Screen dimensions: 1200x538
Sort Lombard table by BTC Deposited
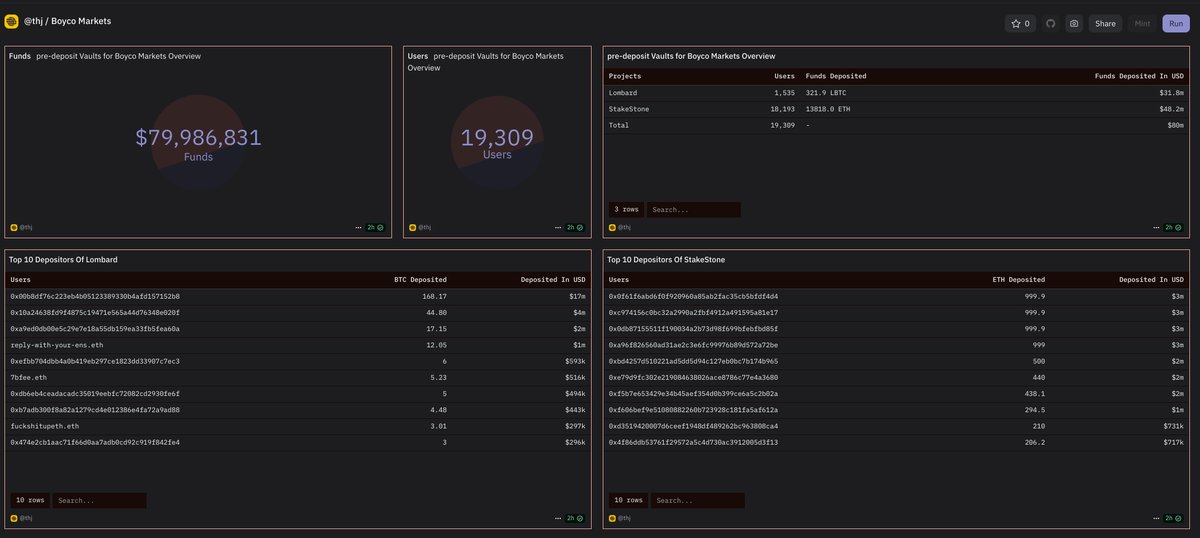tap(420, 280)
